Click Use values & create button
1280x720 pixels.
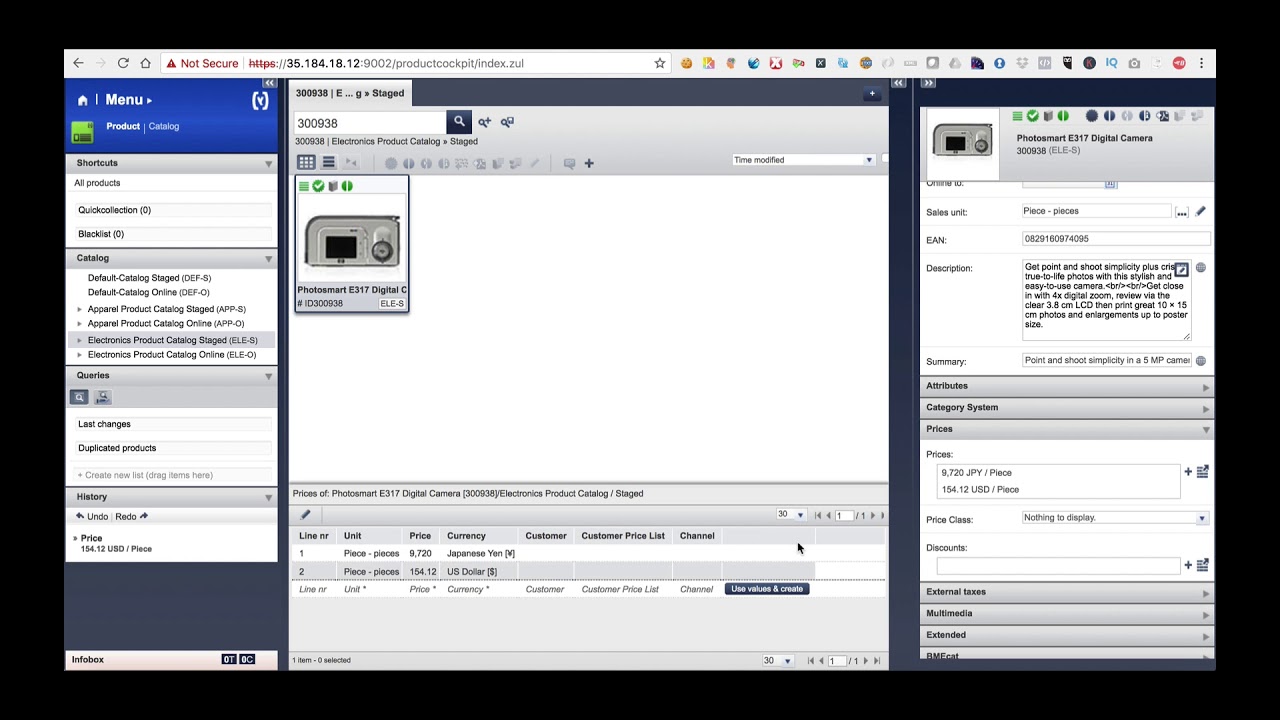[x=767, y=589]
